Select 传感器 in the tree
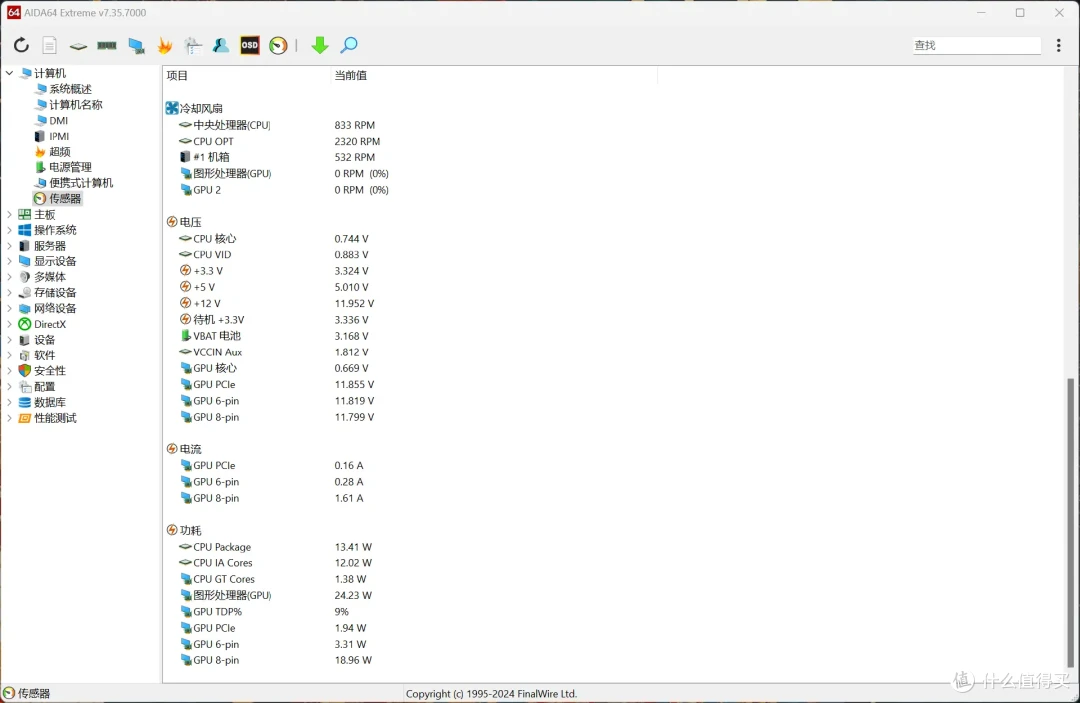1080x703 pixels. 65,198
